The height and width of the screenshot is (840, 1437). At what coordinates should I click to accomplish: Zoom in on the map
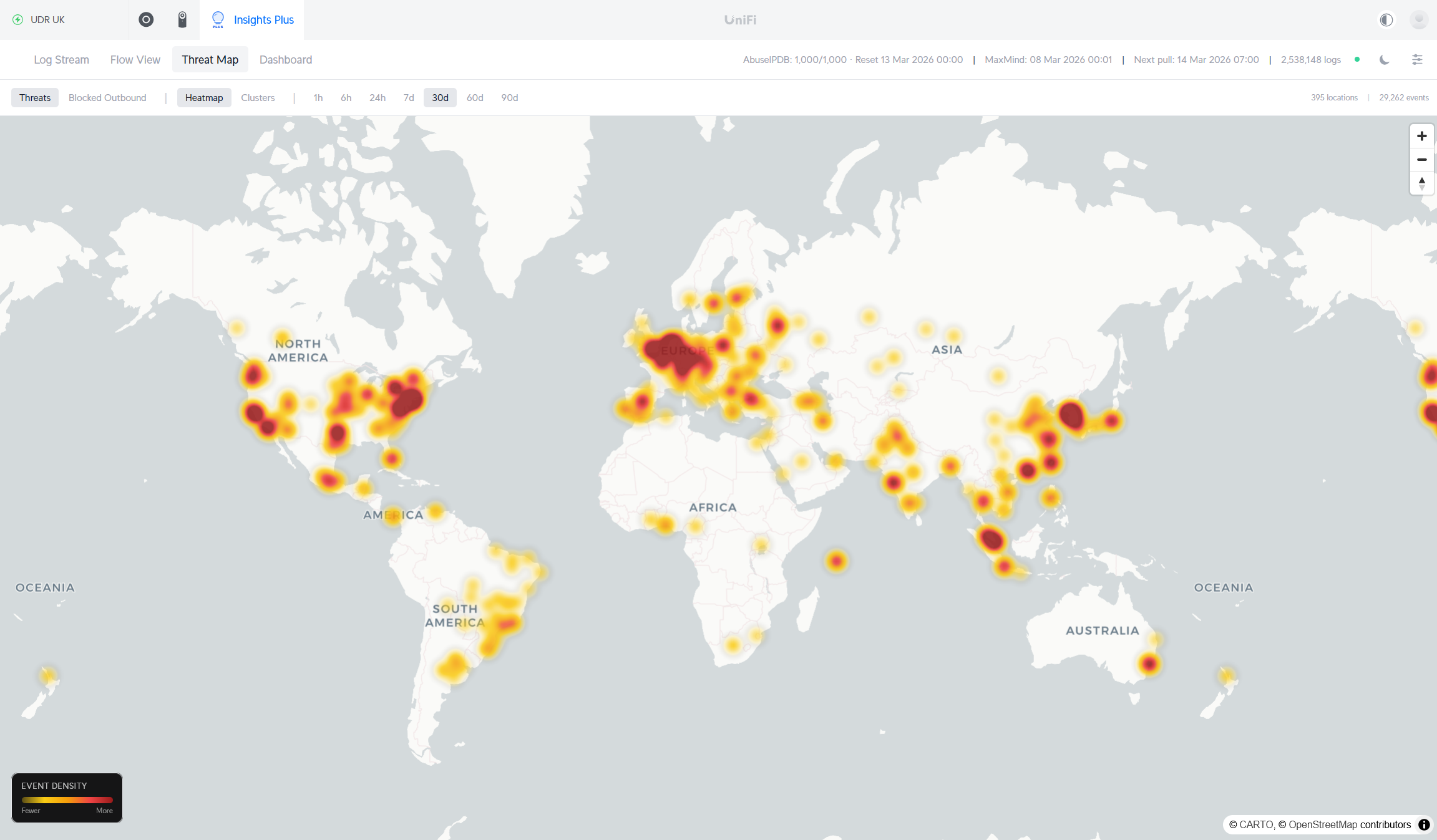coord(1421,136)
